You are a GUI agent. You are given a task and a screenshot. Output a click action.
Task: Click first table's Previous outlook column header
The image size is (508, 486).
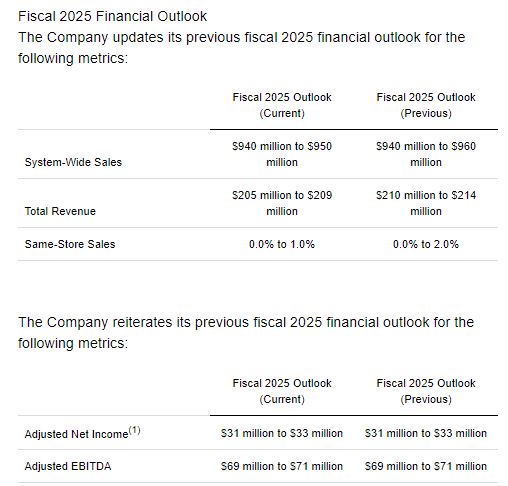[426, 105]
